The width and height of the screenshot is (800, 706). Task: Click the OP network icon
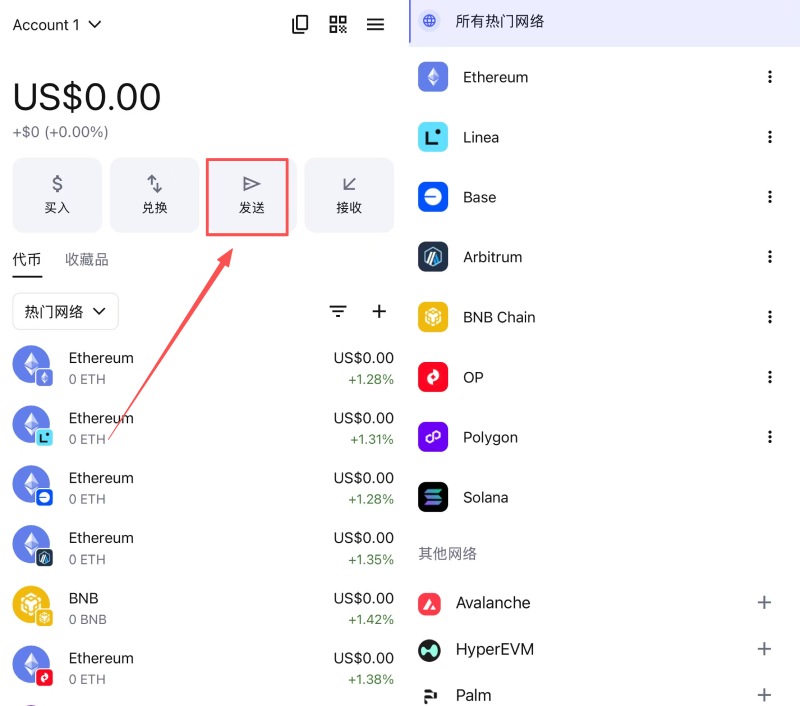tap(433, 377)
